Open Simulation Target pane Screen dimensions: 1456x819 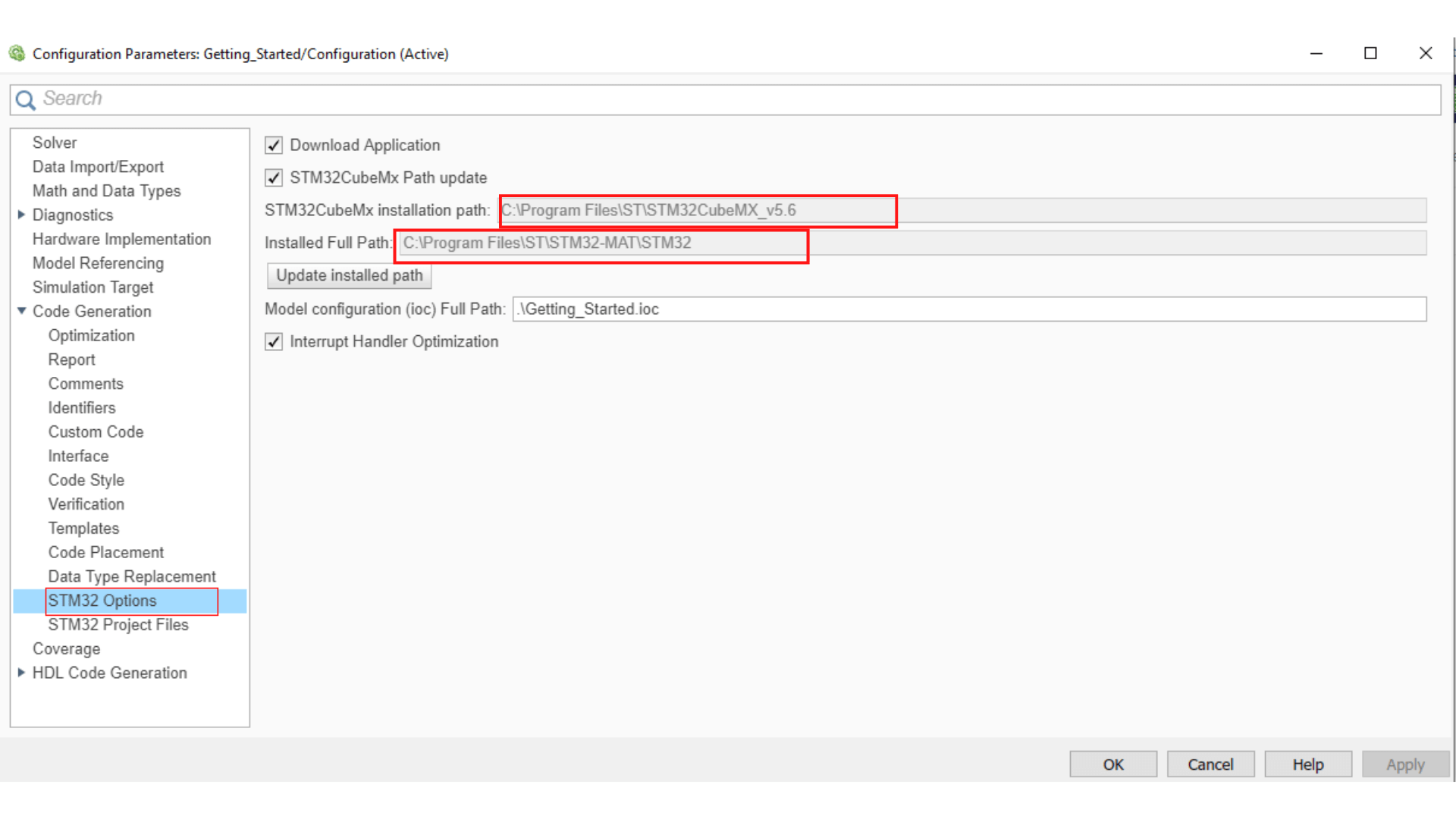[x=93, y=287]
